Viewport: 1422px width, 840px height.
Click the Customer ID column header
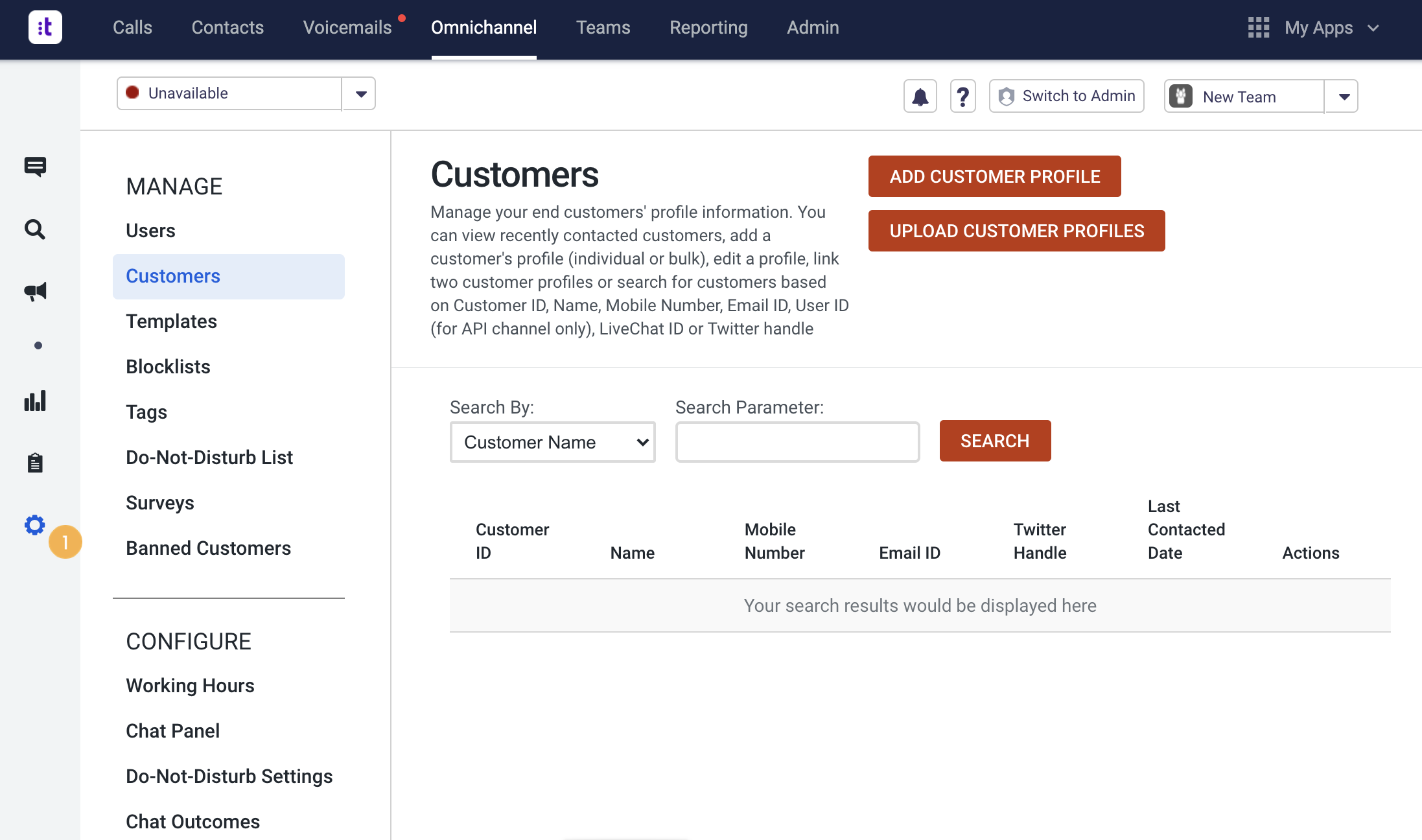point(512,541)
